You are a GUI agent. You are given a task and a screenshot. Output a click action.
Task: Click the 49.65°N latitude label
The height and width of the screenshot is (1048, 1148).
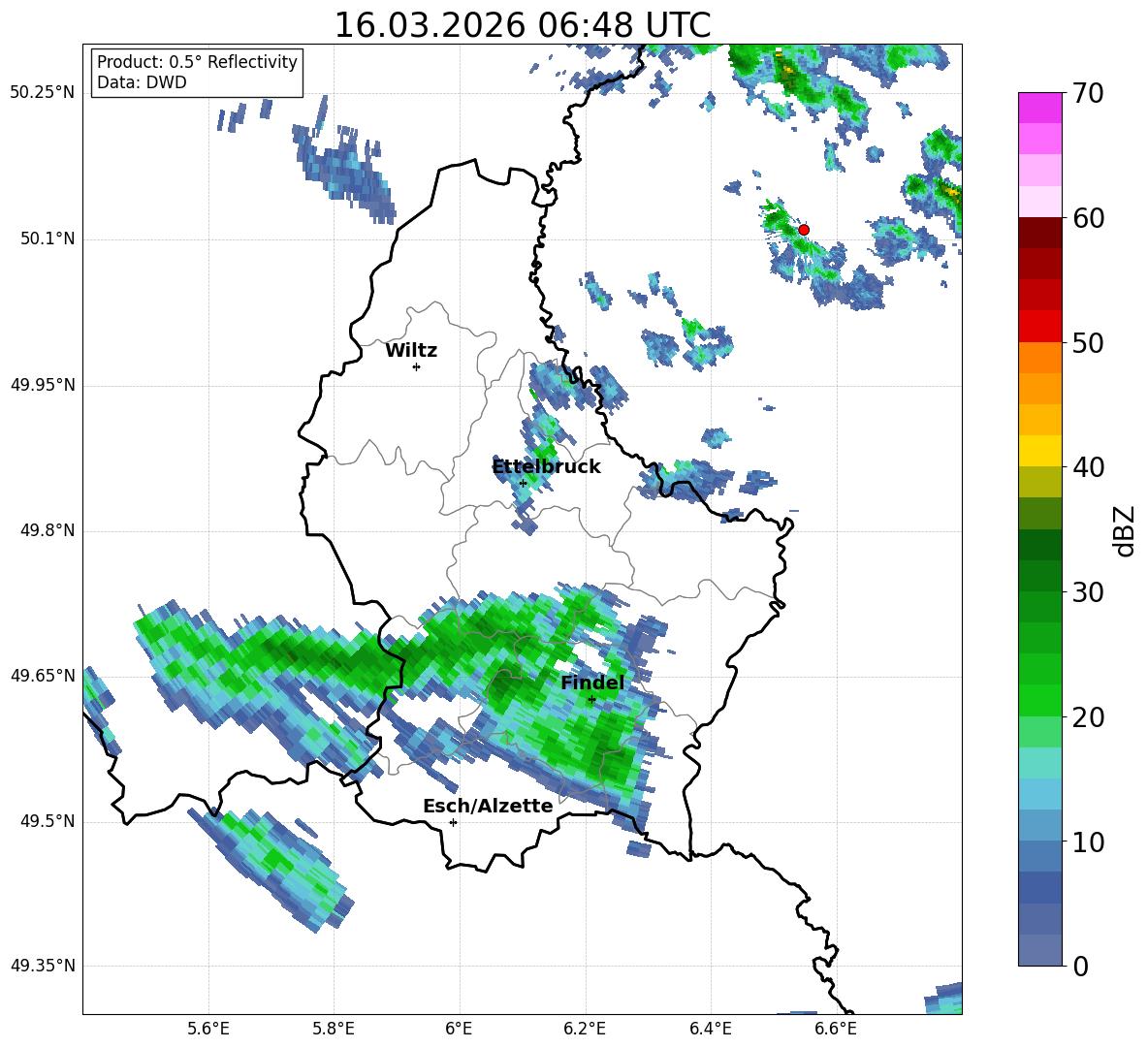43,675
